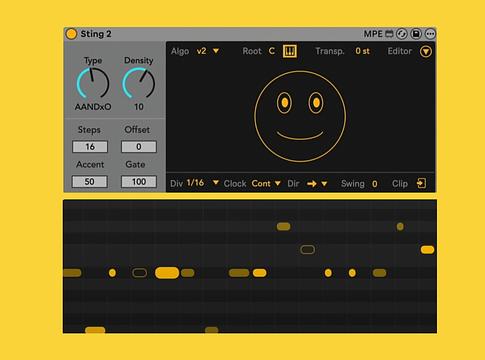Click the Type knob
Screen dimensions: 485x360
tap(93, 84)
